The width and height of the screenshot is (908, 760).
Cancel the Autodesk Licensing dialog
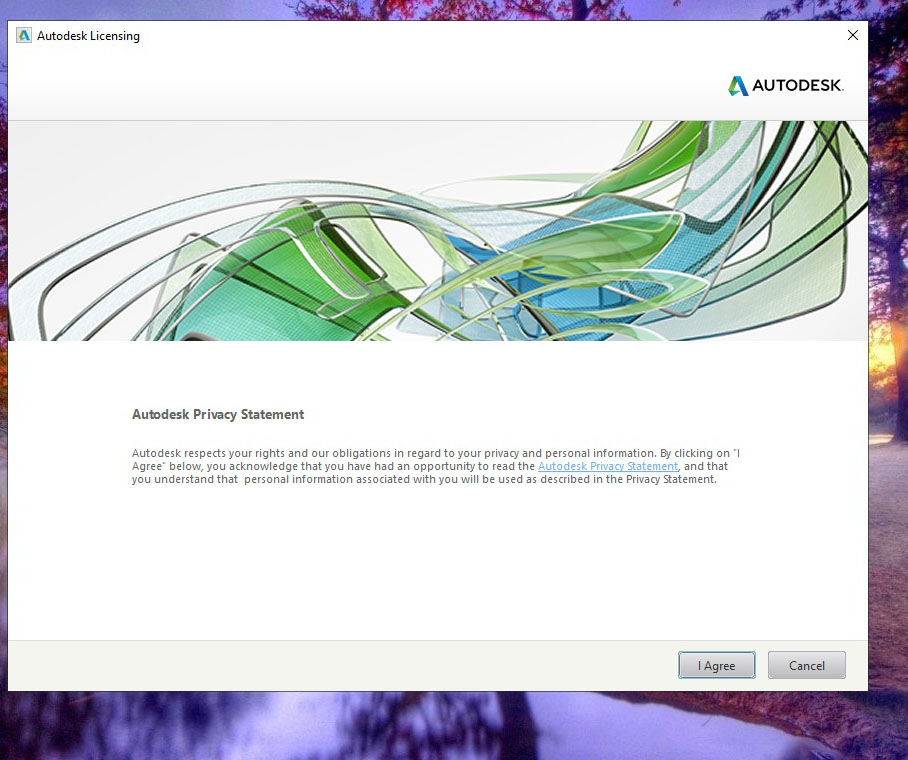coord(806,665)
